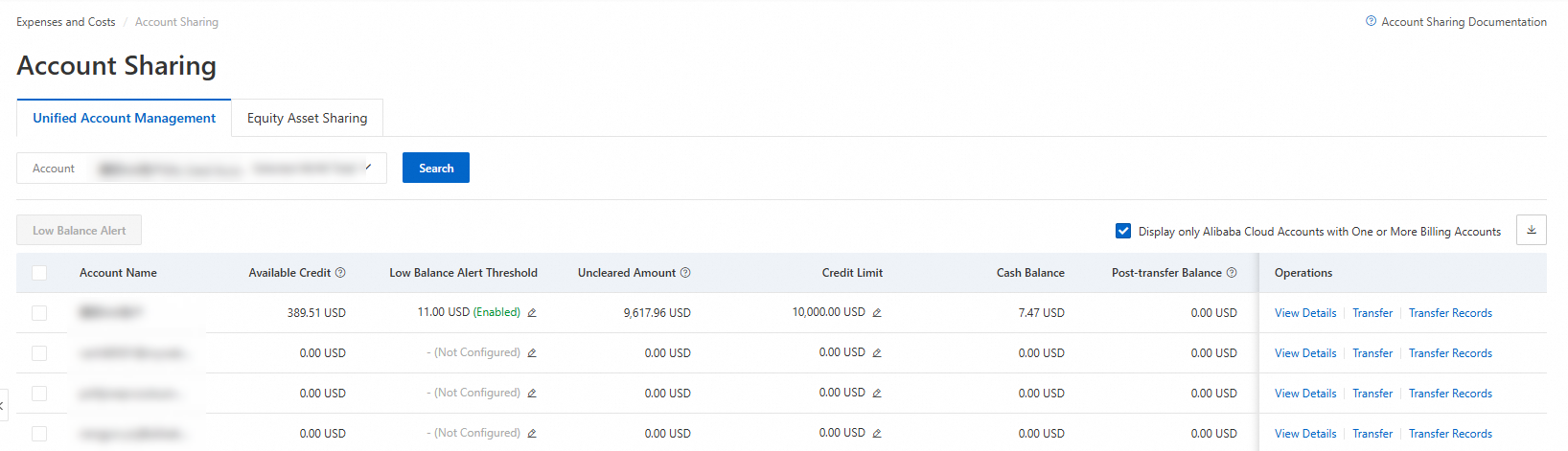The width and height of the screenshot is (1568, 451).
Task: Click Uncleared Amount help question icon
Action: coord(685,273)
